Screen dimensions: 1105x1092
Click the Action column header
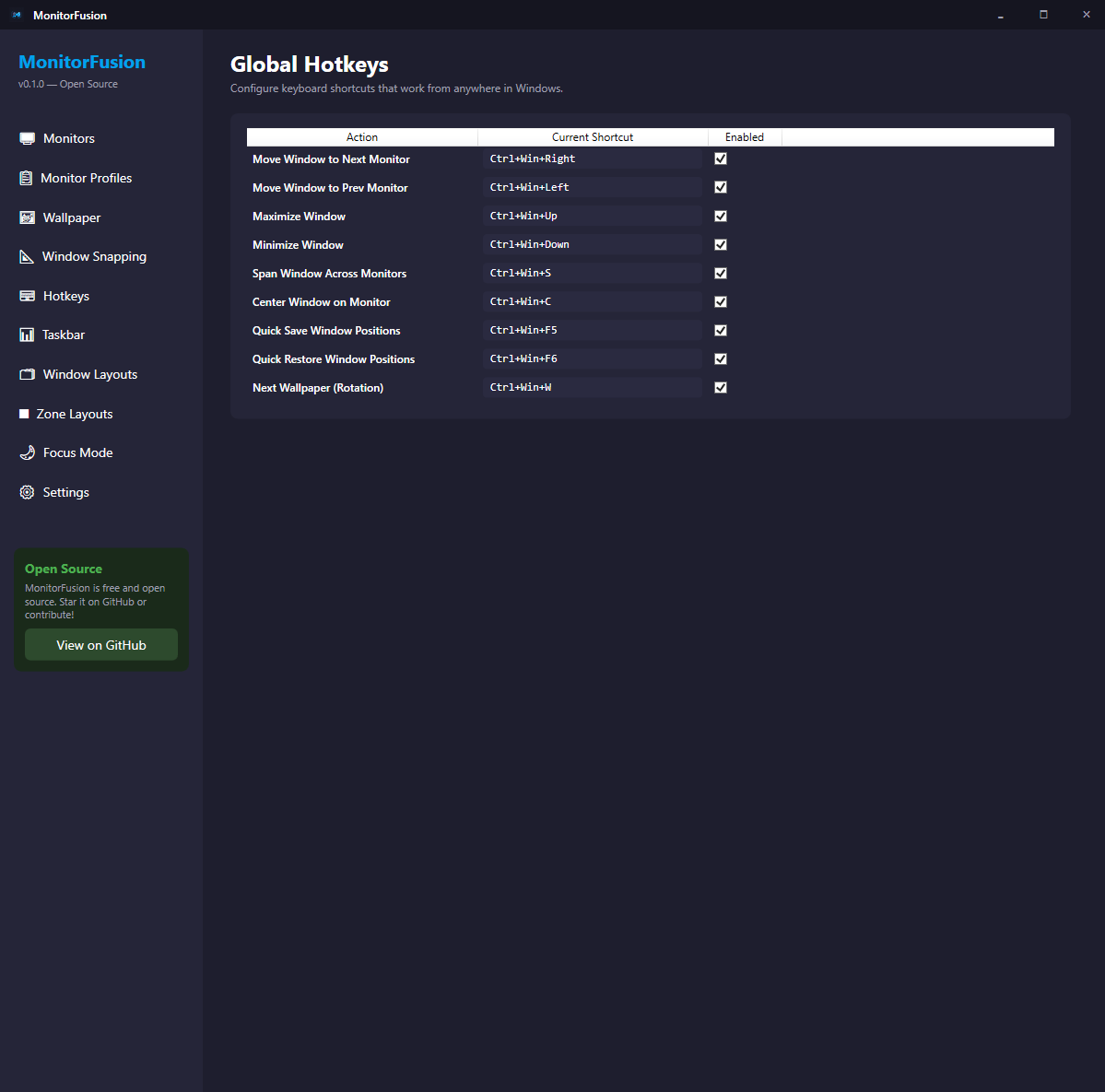361,136
